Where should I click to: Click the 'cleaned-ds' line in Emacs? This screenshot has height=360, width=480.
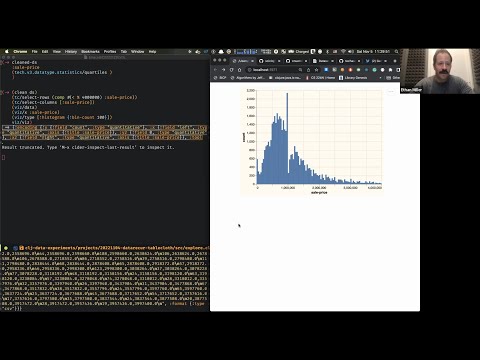pyautogui.click(x=24, y=62)
